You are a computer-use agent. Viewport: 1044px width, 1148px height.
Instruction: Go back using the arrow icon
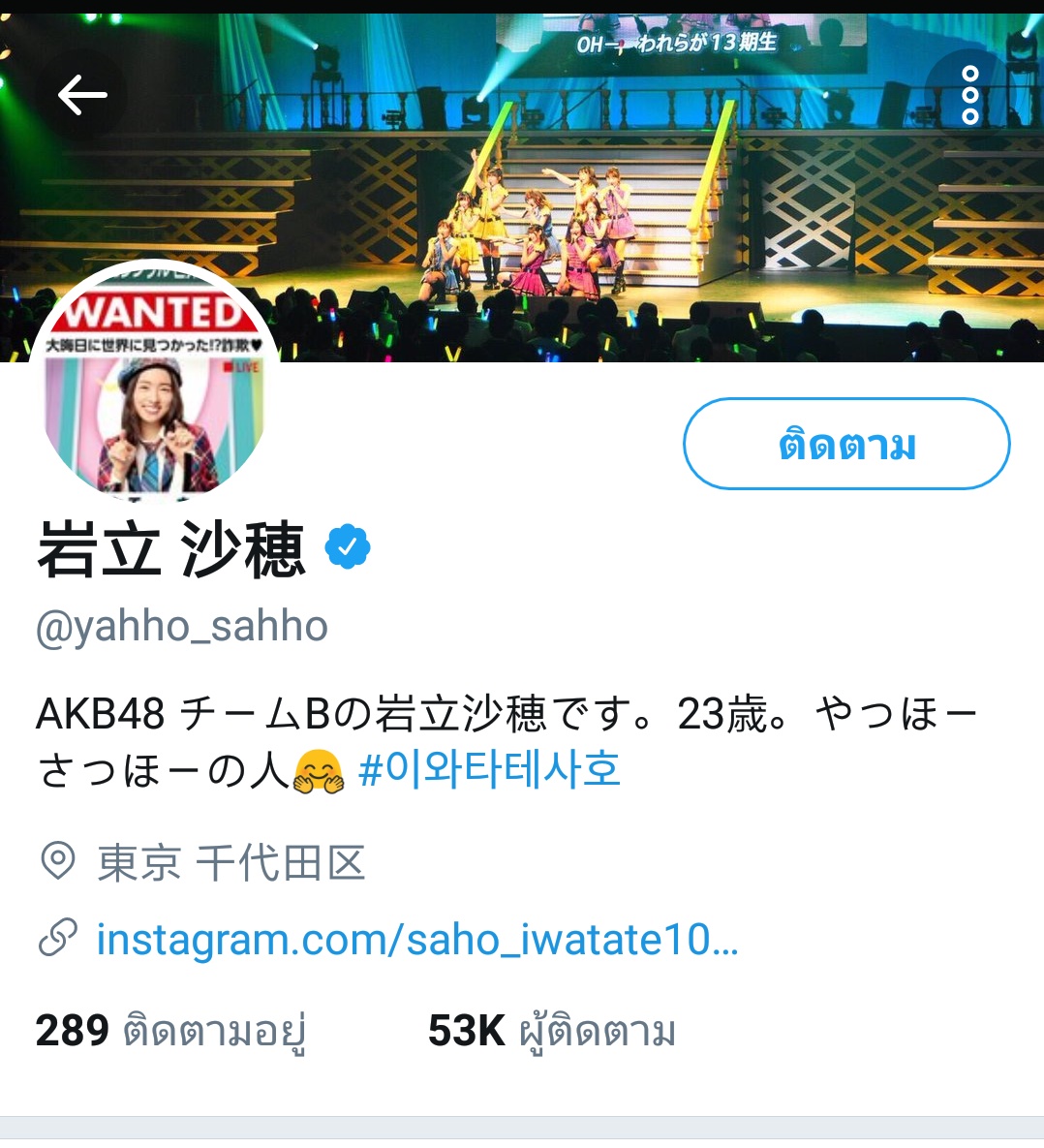82,94
